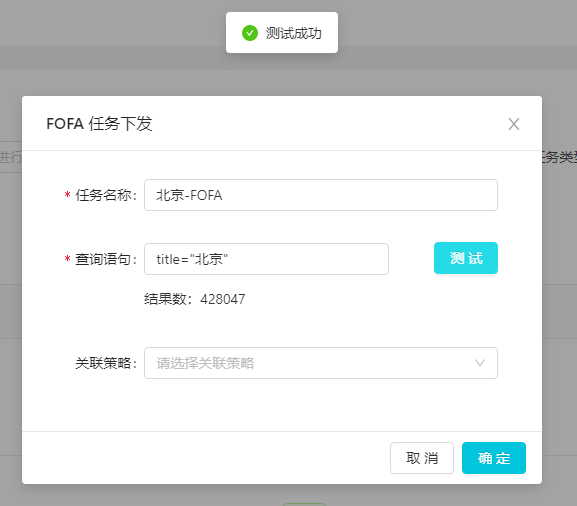Click the partially hidden 进行 tab behind dialog
The width and height of the screenshot is (577, 506).
[11, 157]
